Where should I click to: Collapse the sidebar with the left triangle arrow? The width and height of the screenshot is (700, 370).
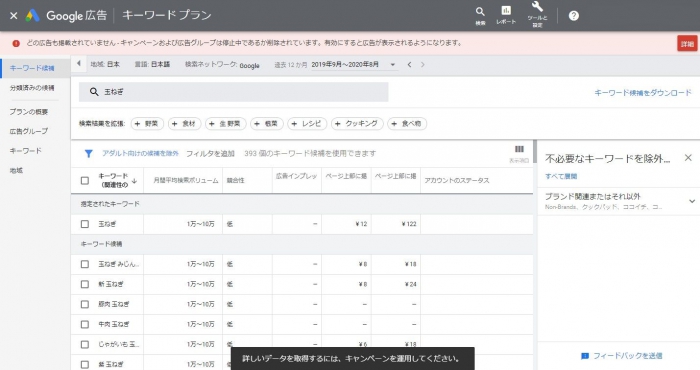(79, 63)
